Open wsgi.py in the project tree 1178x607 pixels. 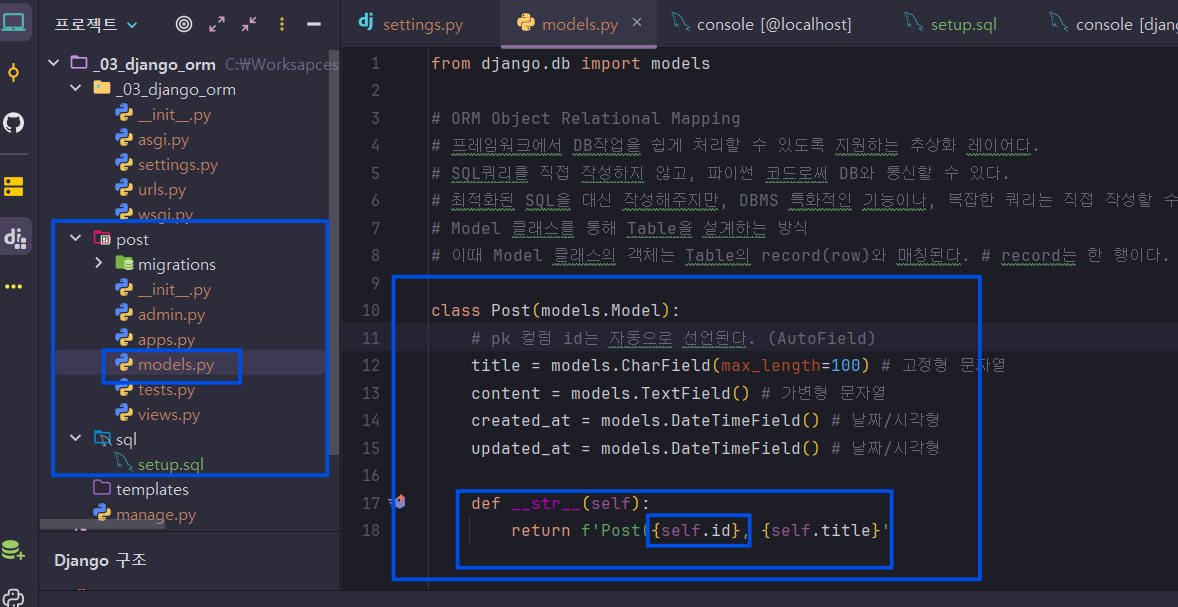pyautogui.click(x=154, y=213)
